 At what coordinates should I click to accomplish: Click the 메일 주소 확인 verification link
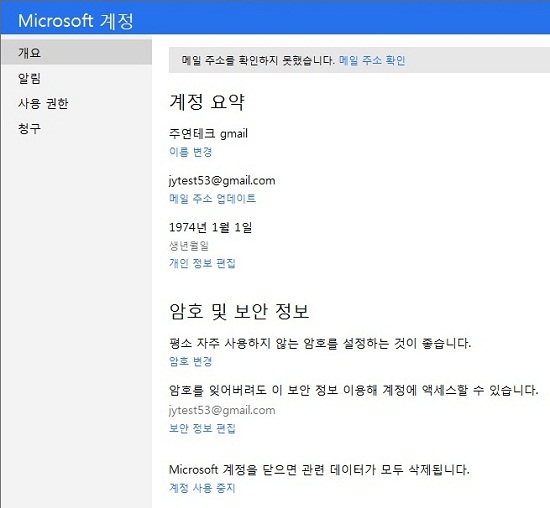pos(372,60)
